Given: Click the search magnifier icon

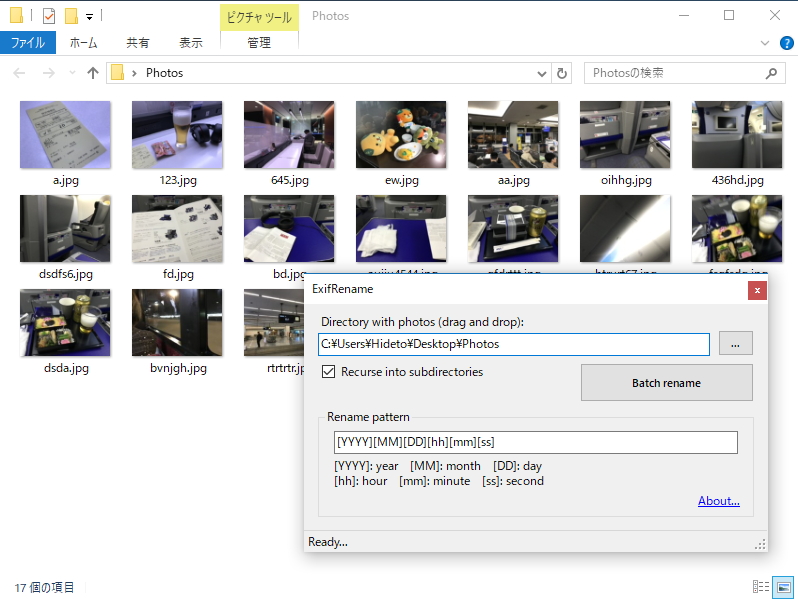Looking at the screenshot, I should (772, 73).
